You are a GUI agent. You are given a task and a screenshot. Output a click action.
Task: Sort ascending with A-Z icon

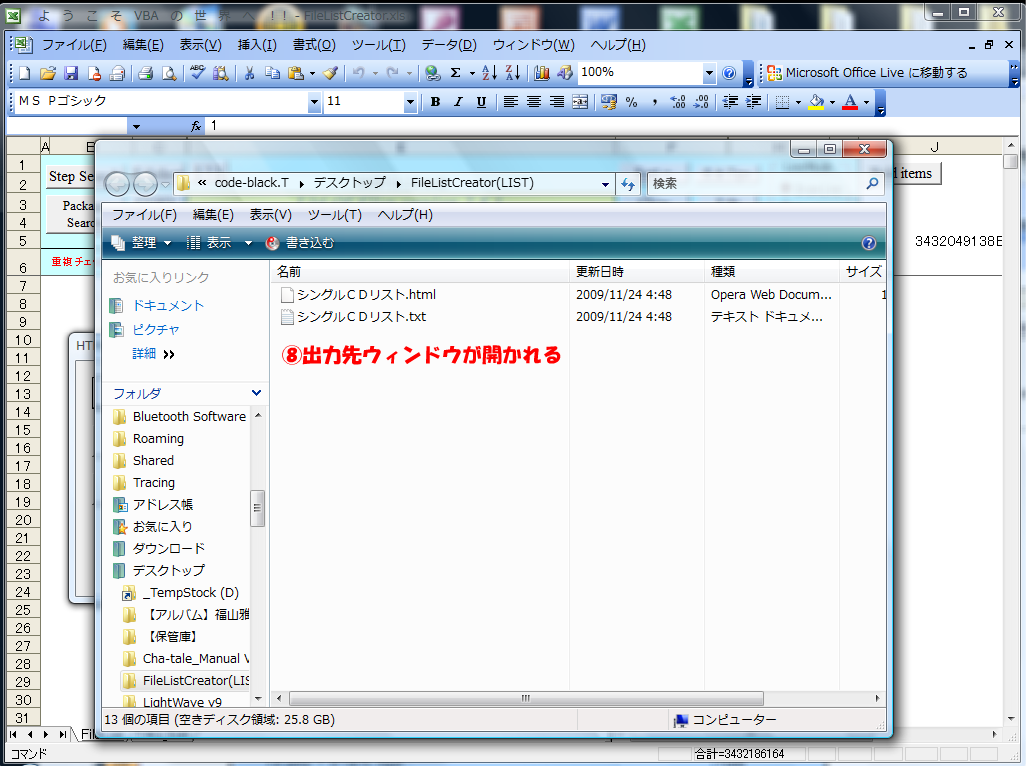coord(489,73)
